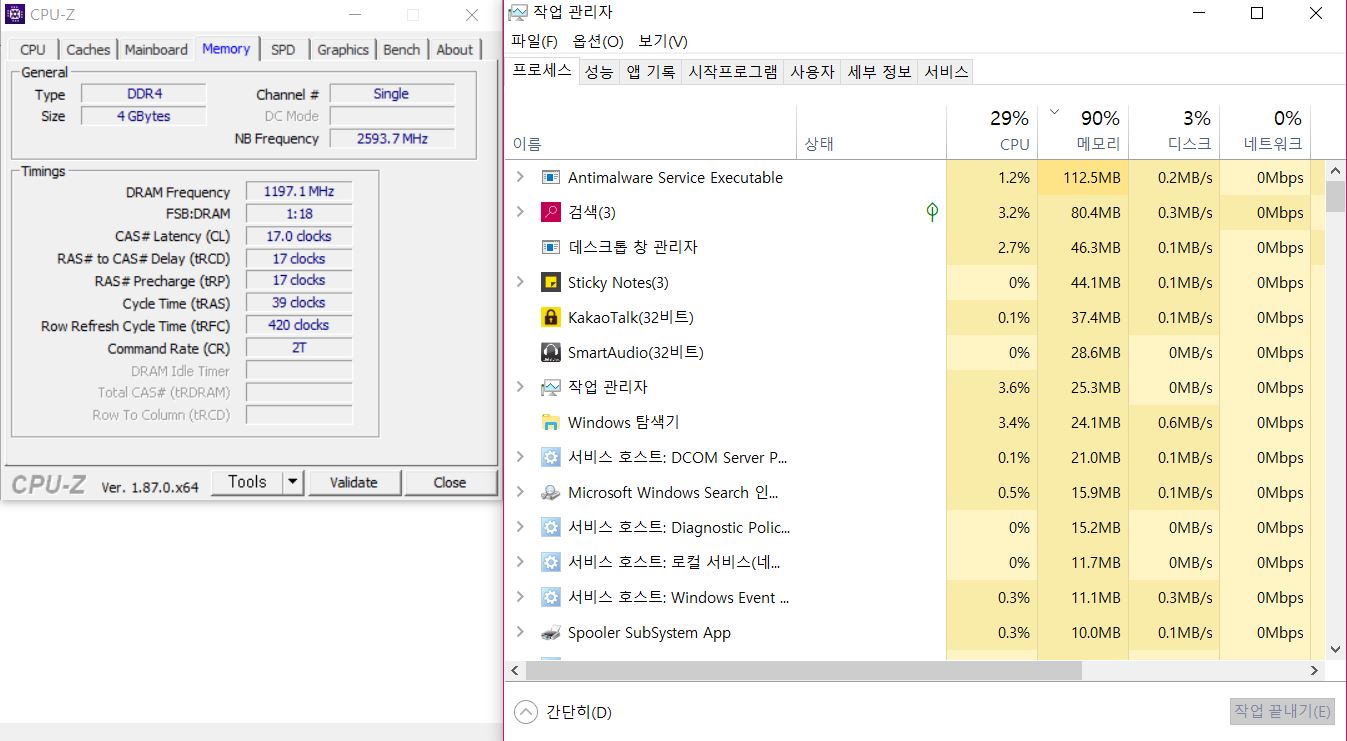1347x741 pixels.
Task: Click the Spooler SubSystem printer icon
Action: [x=550, y=633]
